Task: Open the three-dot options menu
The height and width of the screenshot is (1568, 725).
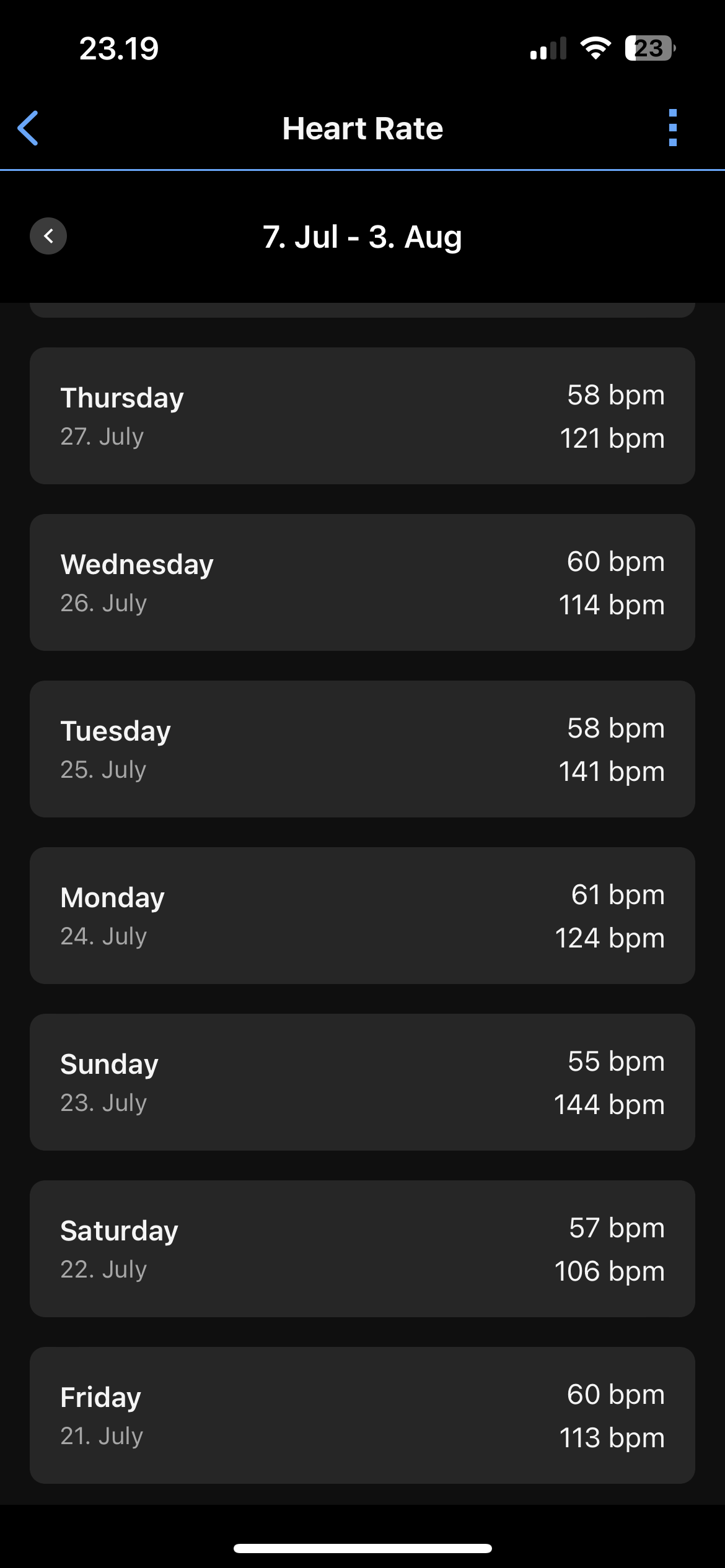Action: (673, 128)
